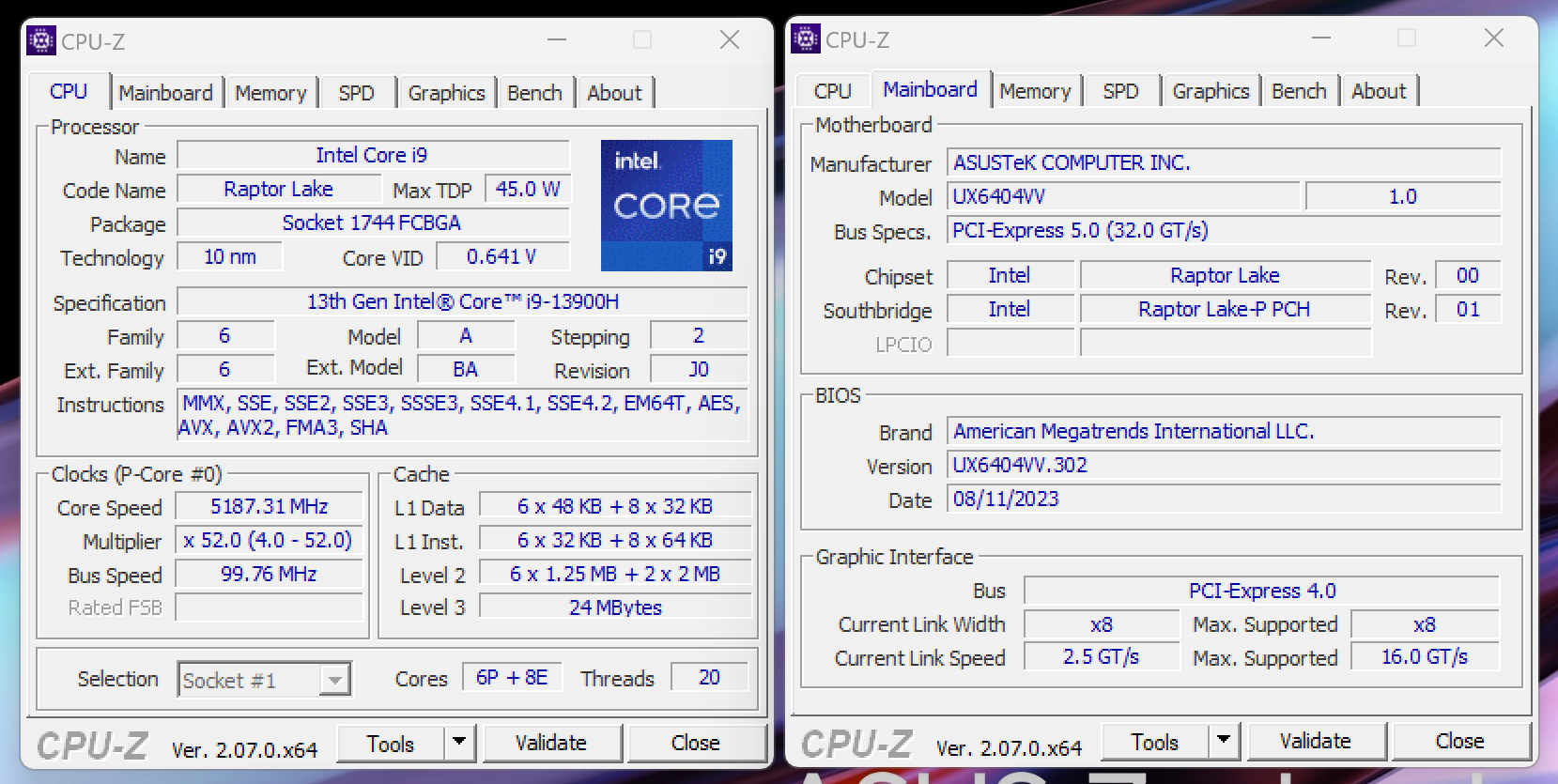Select SPD tab in right window

pos(1120,91)
